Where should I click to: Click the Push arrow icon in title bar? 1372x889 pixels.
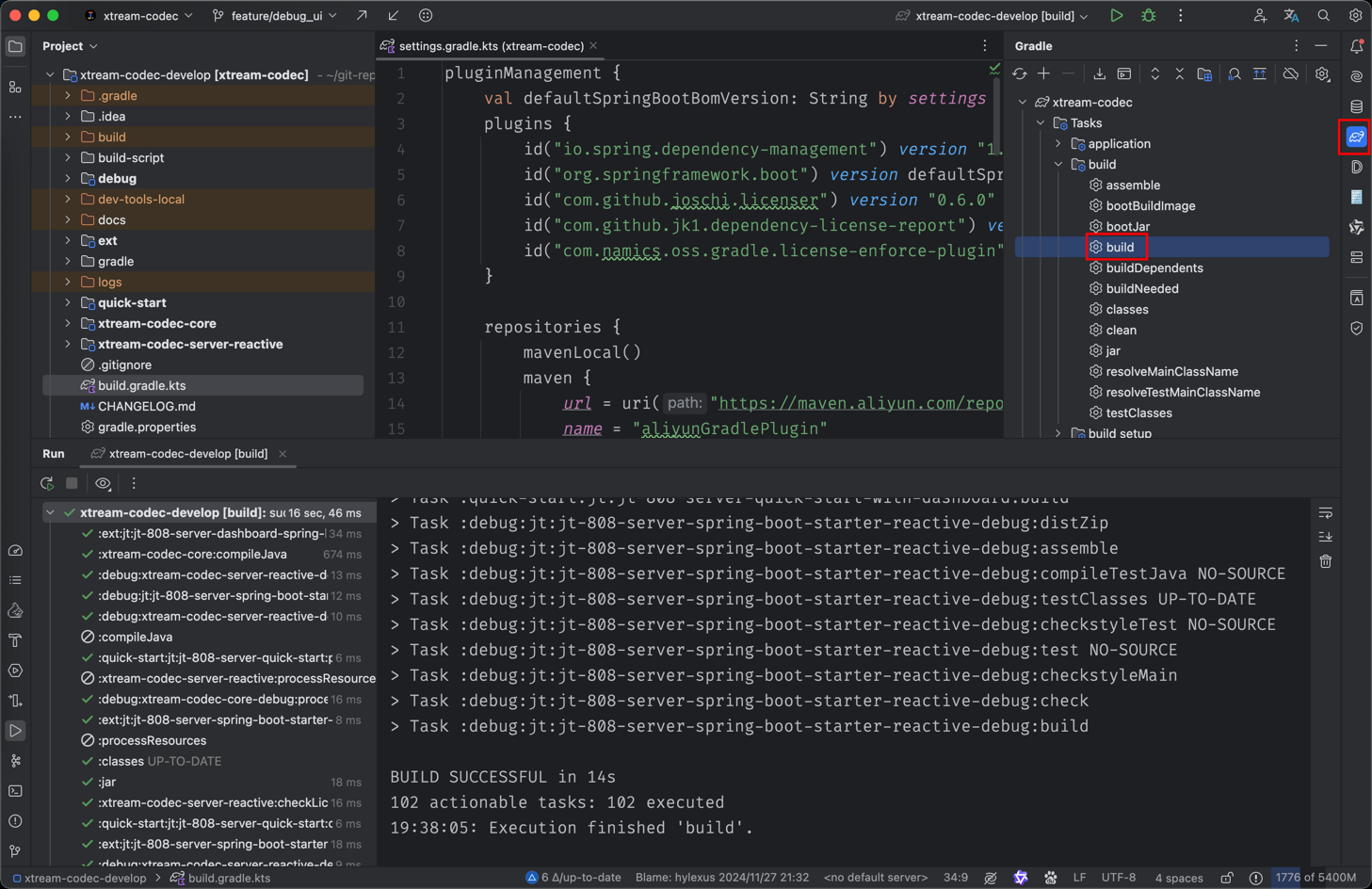362,15
